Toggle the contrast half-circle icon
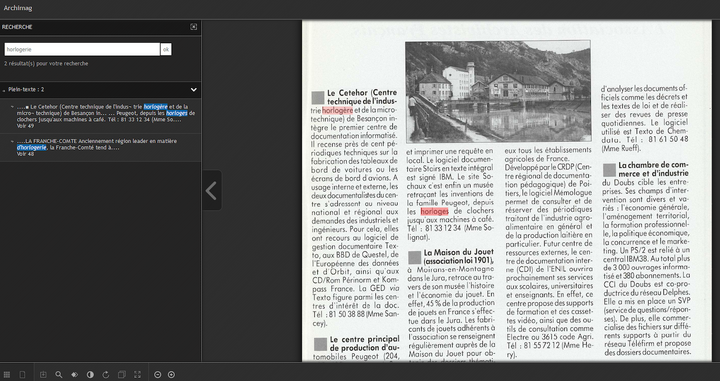720x381 pixels. click(90, 375)
